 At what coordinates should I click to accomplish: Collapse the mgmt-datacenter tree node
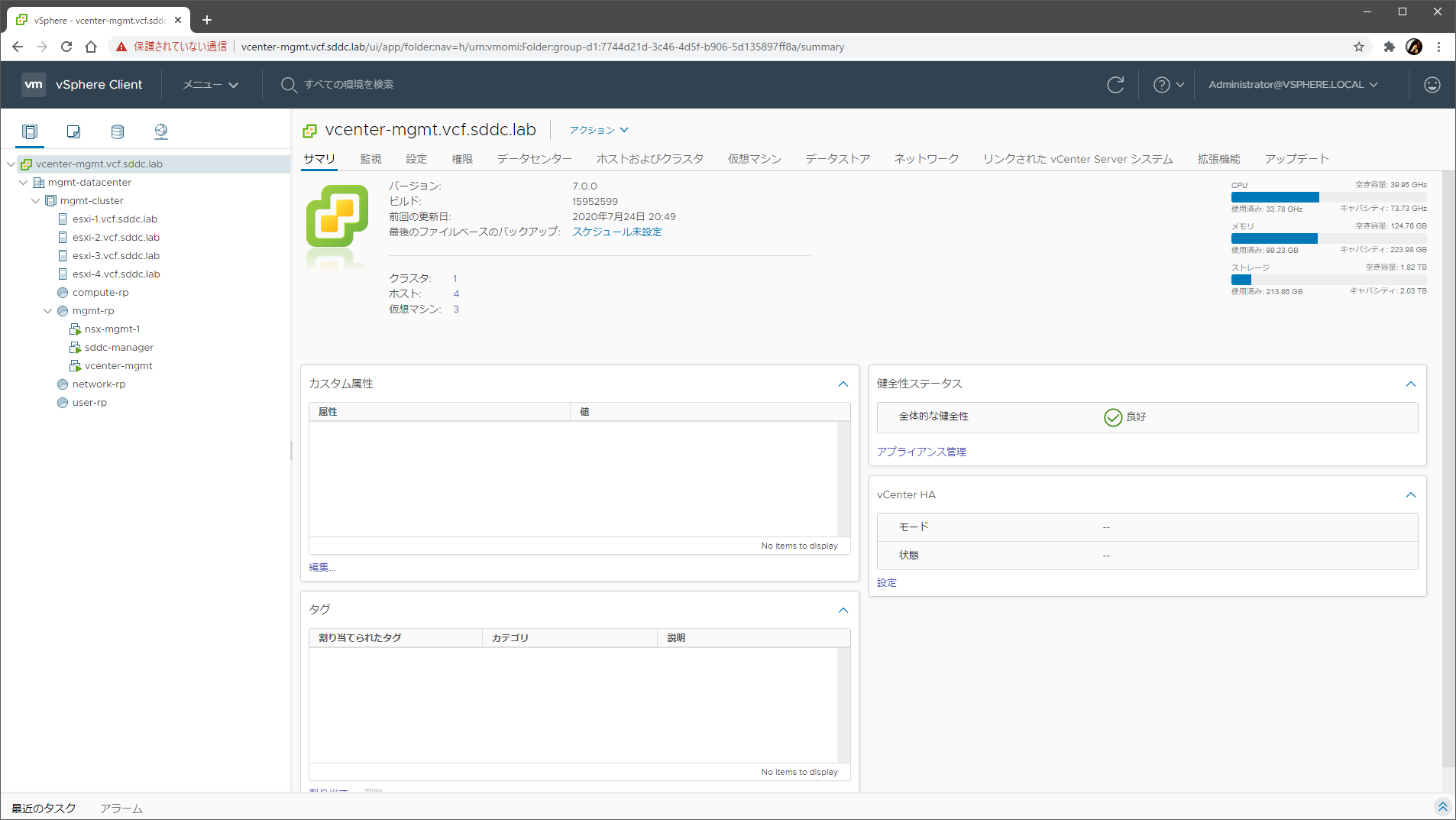pyautogui.click(x=24, y=183)
